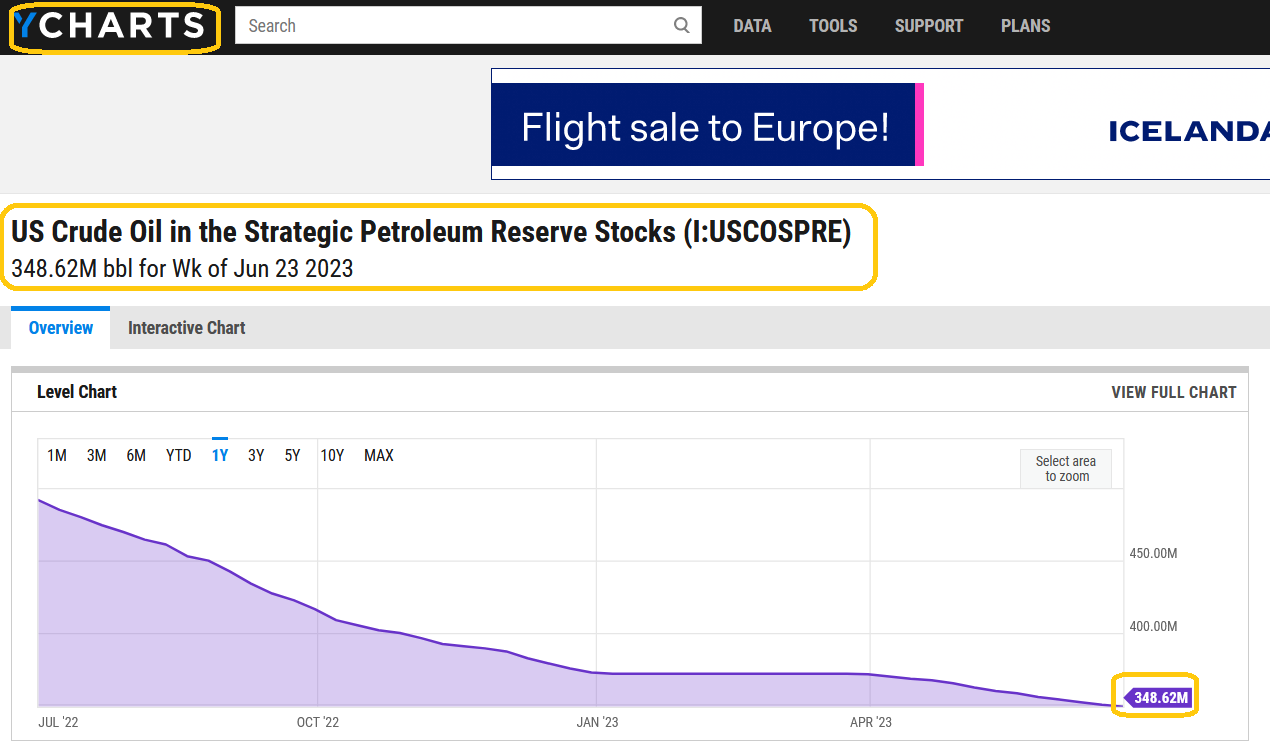1270x752 pixels.
Task: Switch chart to 3Y range
Action: point(256,456)
